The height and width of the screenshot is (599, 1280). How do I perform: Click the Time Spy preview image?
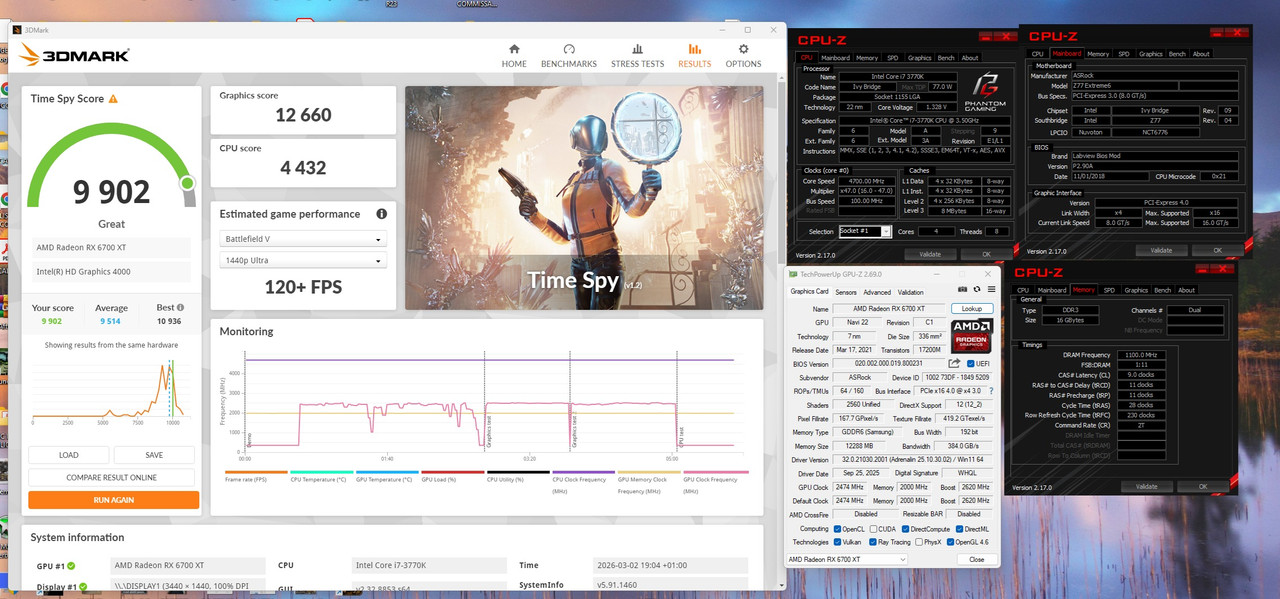(x=584, y=197)
